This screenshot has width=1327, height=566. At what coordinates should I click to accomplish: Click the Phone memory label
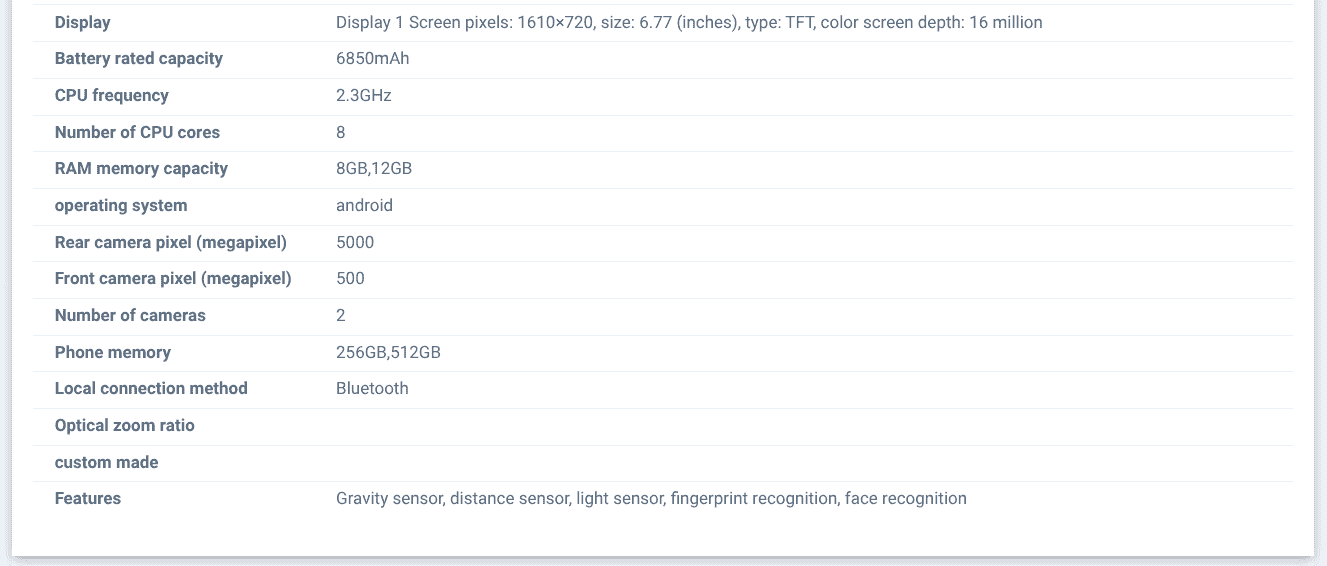[x=112, y=352]
